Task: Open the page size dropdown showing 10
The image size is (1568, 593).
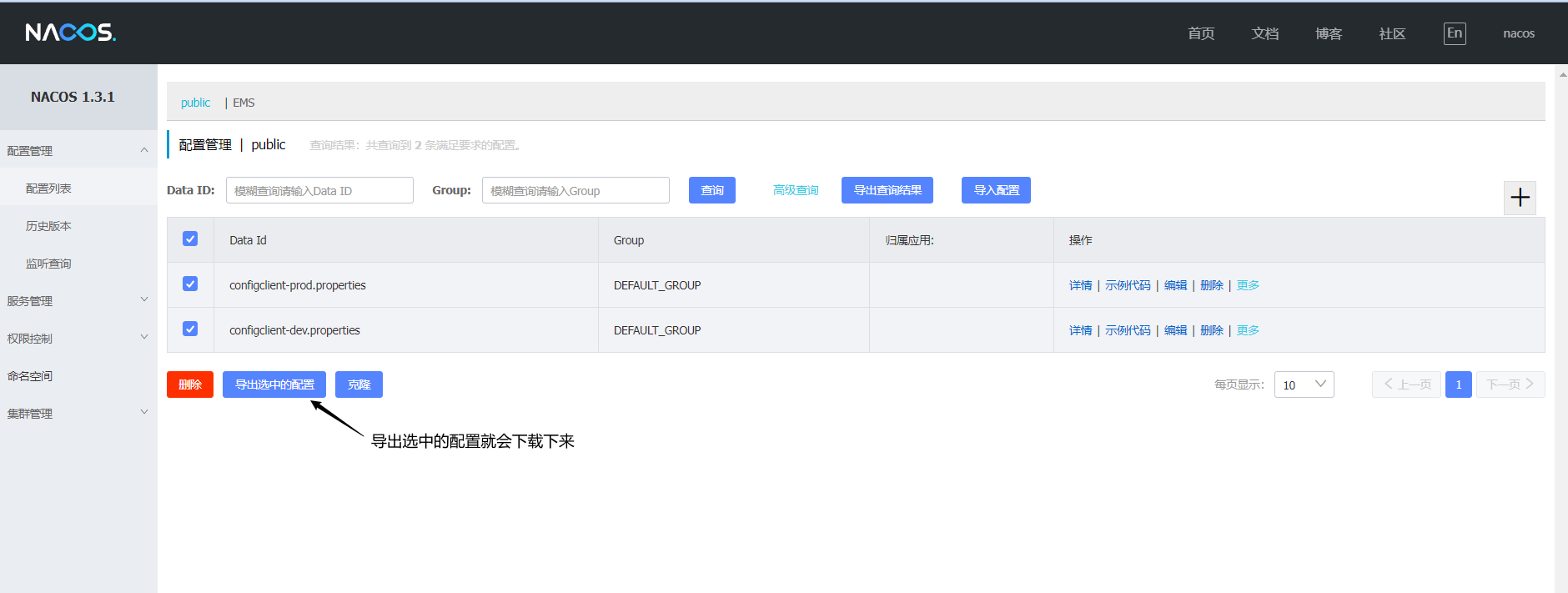Action: [x=1304, y=384]
